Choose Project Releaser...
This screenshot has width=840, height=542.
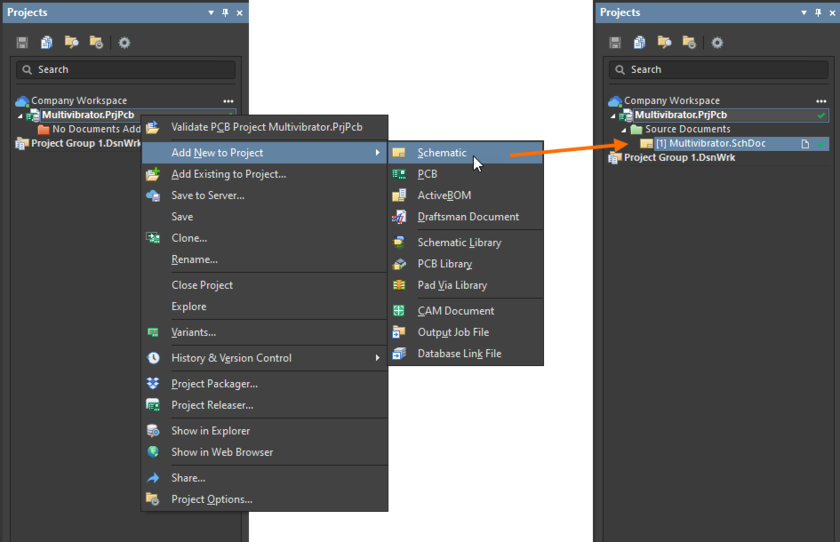coord(265,405)
